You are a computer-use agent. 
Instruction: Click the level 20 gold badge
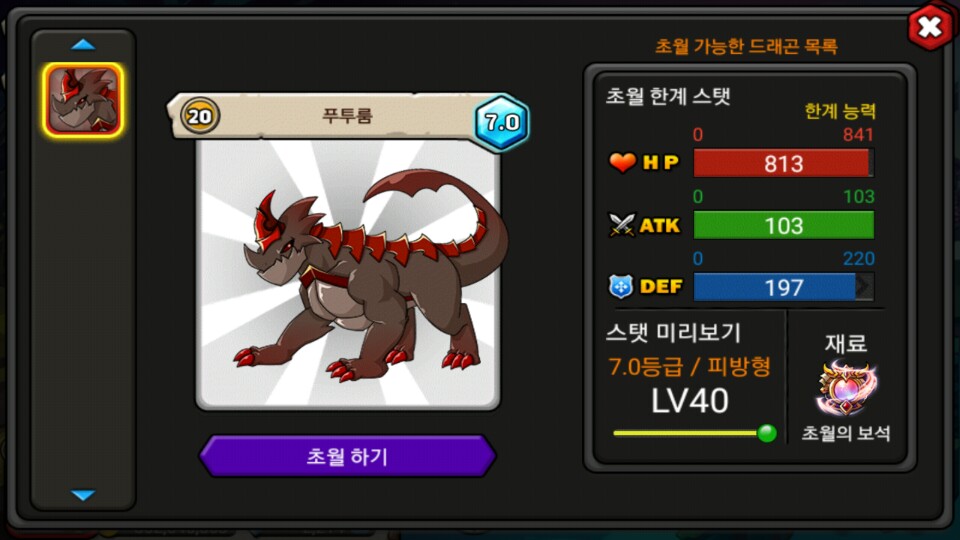200,115
